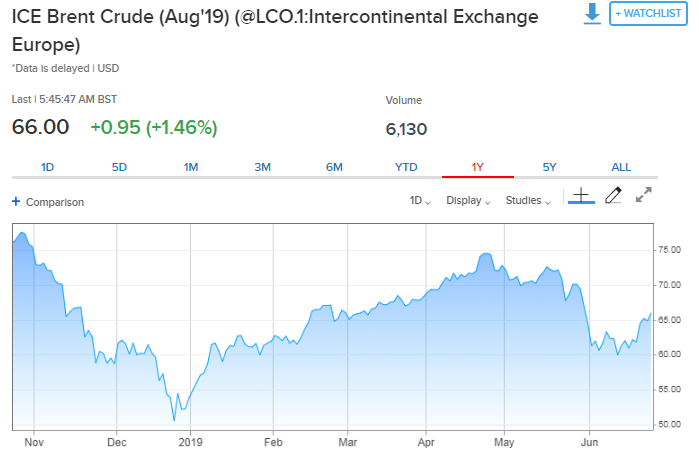Select the active 1Y range tab
This screenshot has width=699, height=456.
(x=478, y=167)
